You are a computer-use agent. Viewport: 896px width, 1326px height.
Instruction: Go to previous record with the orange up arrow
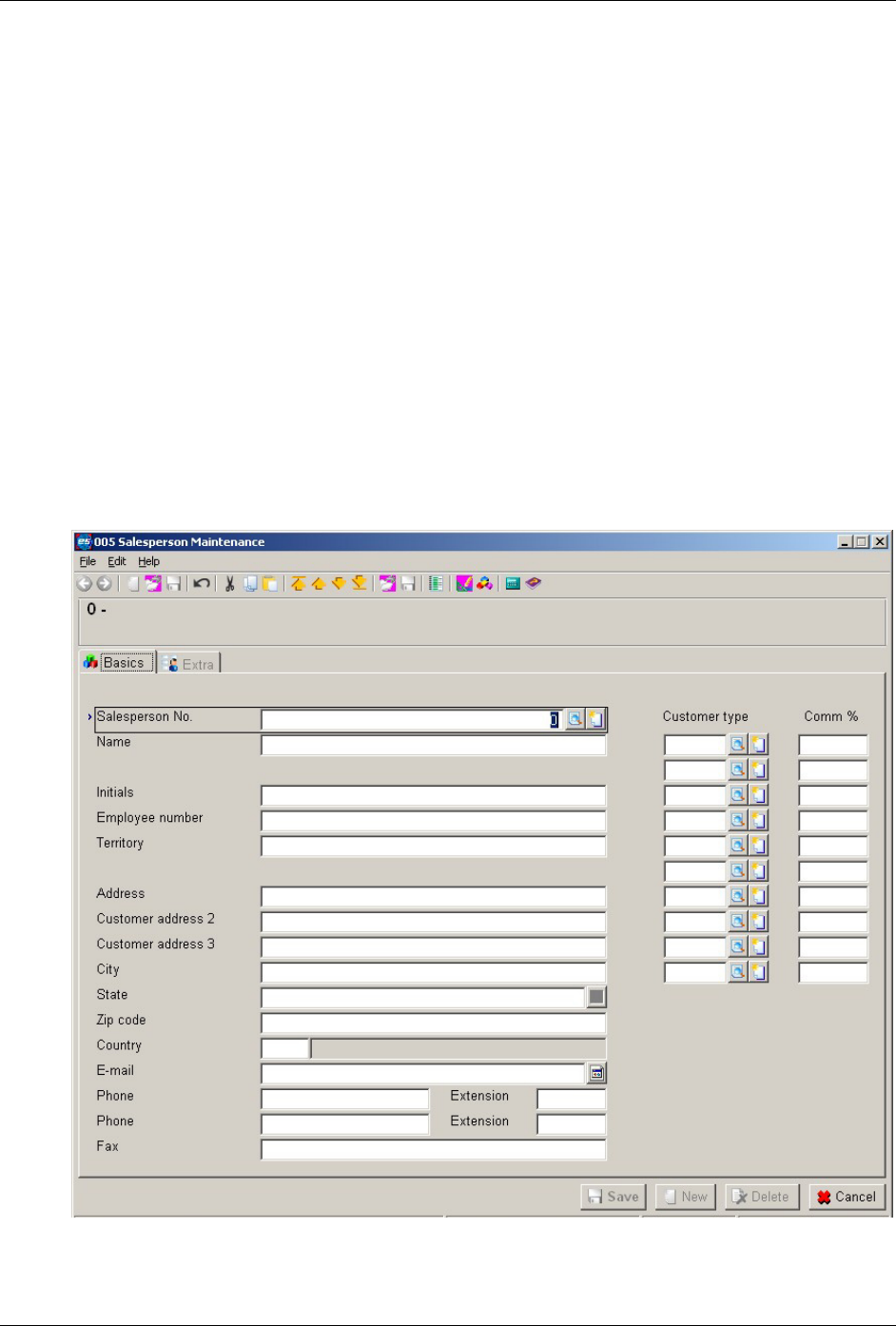pyautogui.click(x=319, y=584)
